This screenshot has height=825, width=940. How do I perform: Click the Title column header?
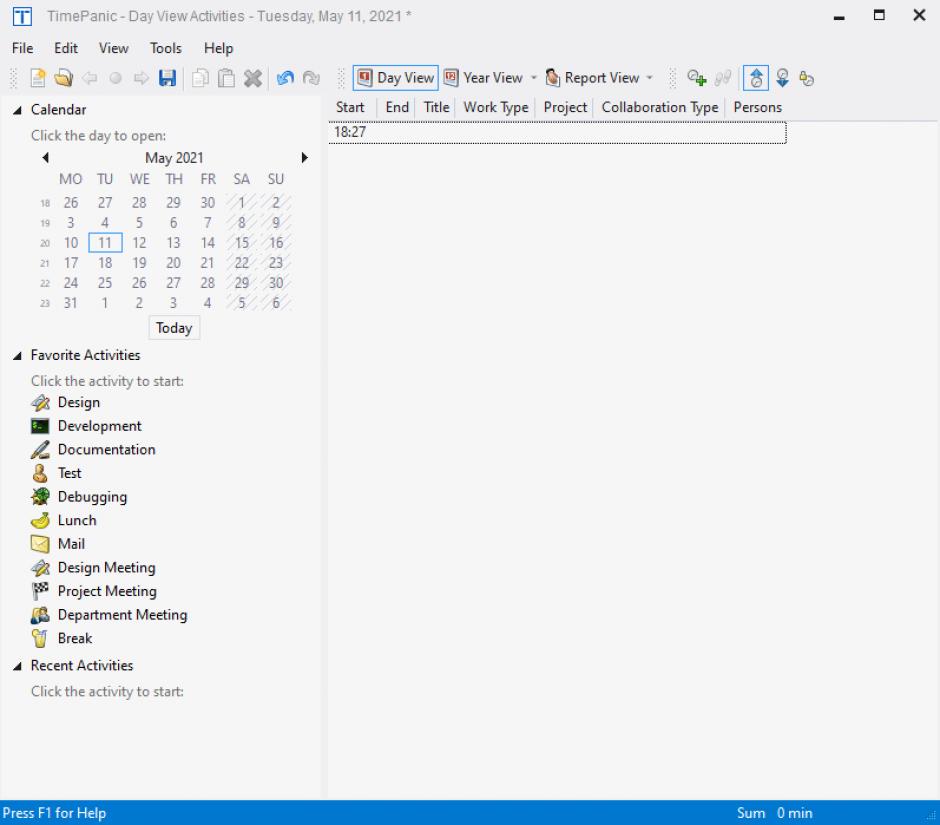pos(436,107)
